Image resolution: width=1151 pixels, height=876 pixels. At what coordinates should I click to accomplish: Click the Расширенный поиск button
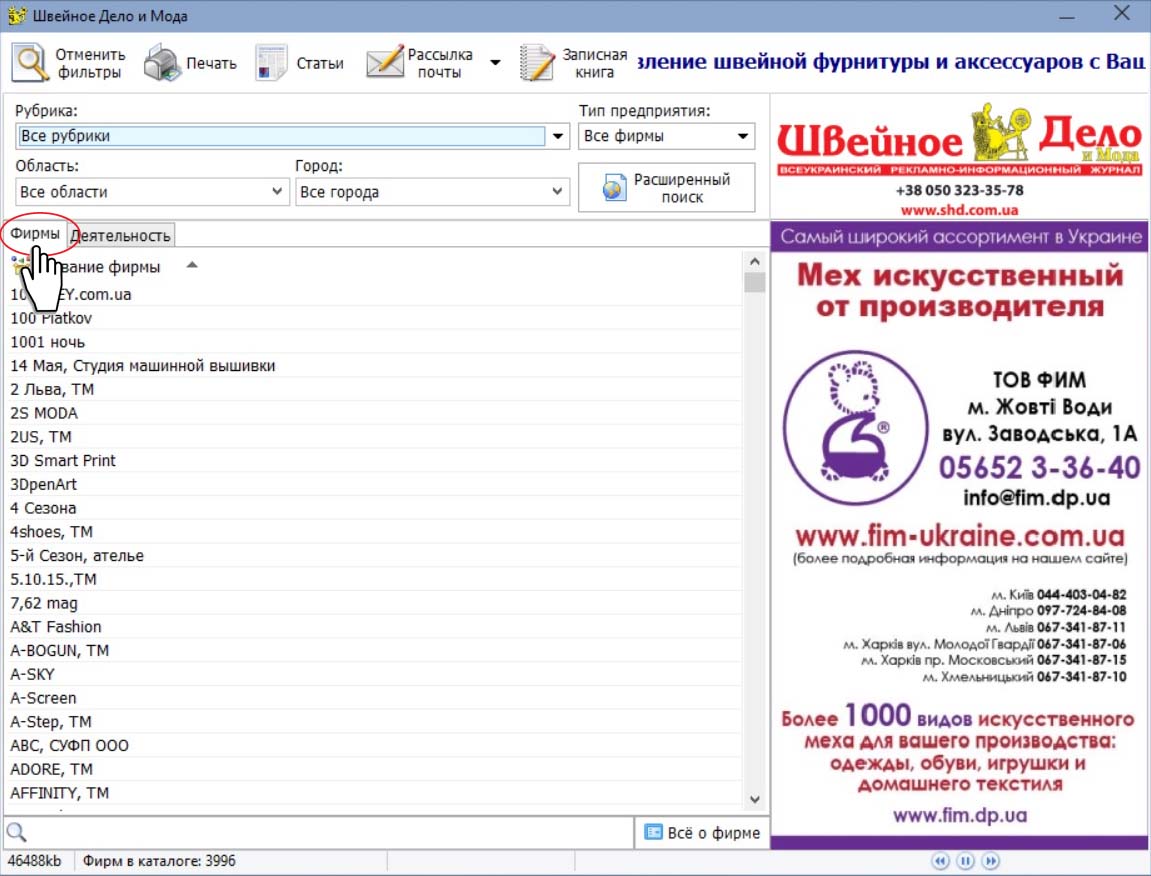click(x=667, y=188)
